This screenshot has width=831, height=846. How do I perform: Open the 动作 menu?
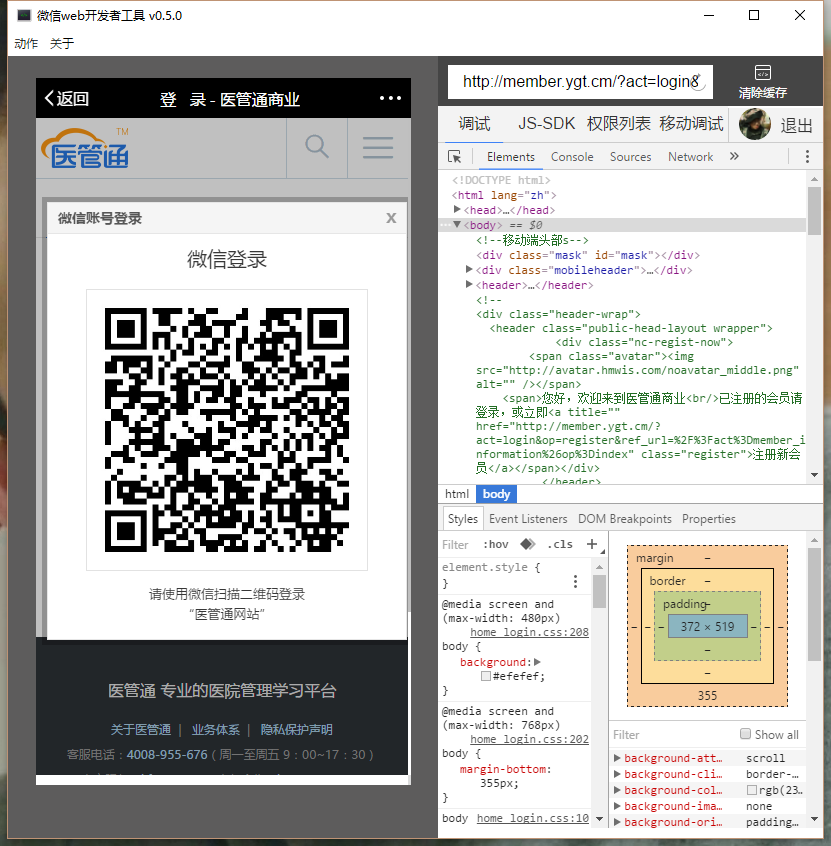tap(26, 43)
